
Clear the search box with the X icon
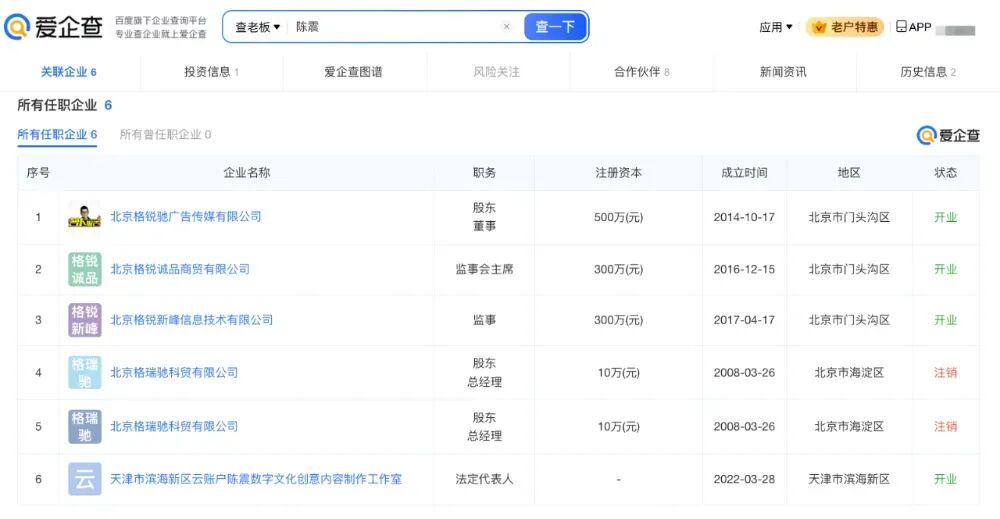point(506,27)
